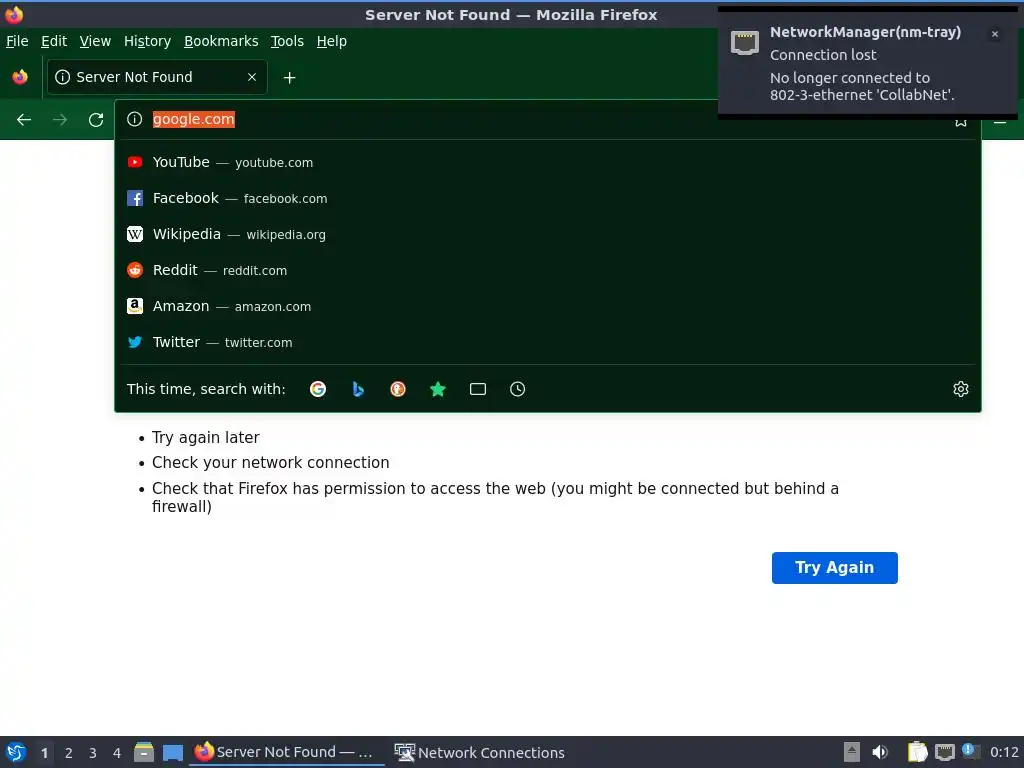Search this time with Bing icon
Screen dimensions: 1024x768
click(358, 389)
